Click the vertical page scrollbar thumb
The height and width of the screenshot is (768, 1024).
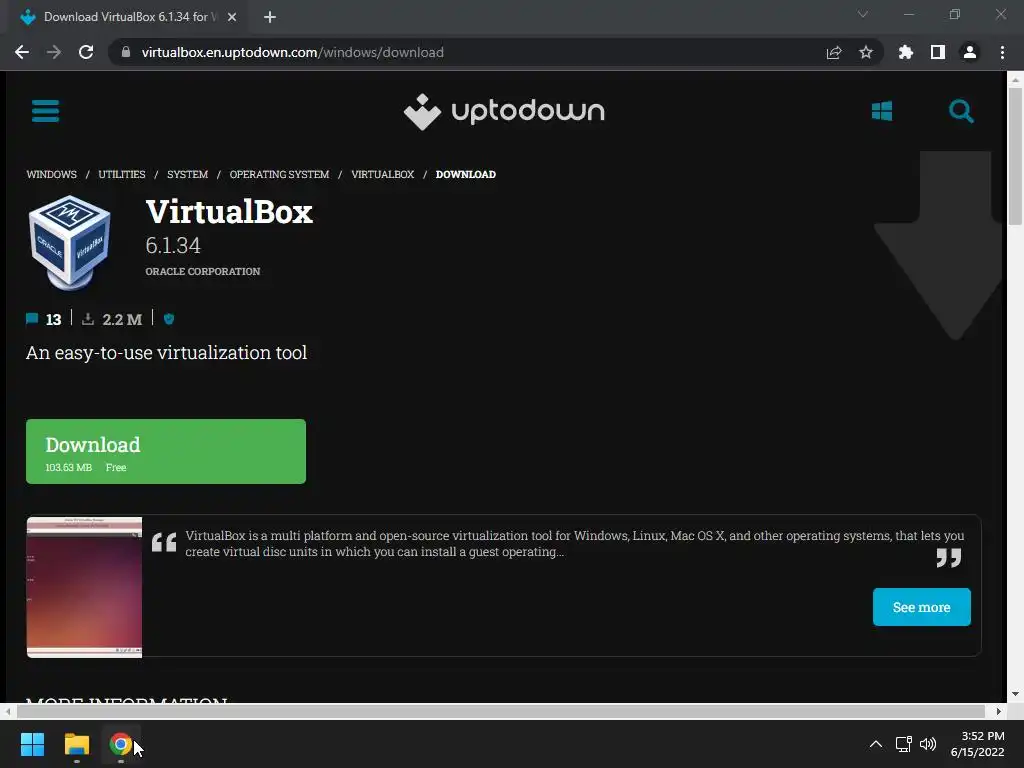pyautogui.click(x=1015, y=155)
